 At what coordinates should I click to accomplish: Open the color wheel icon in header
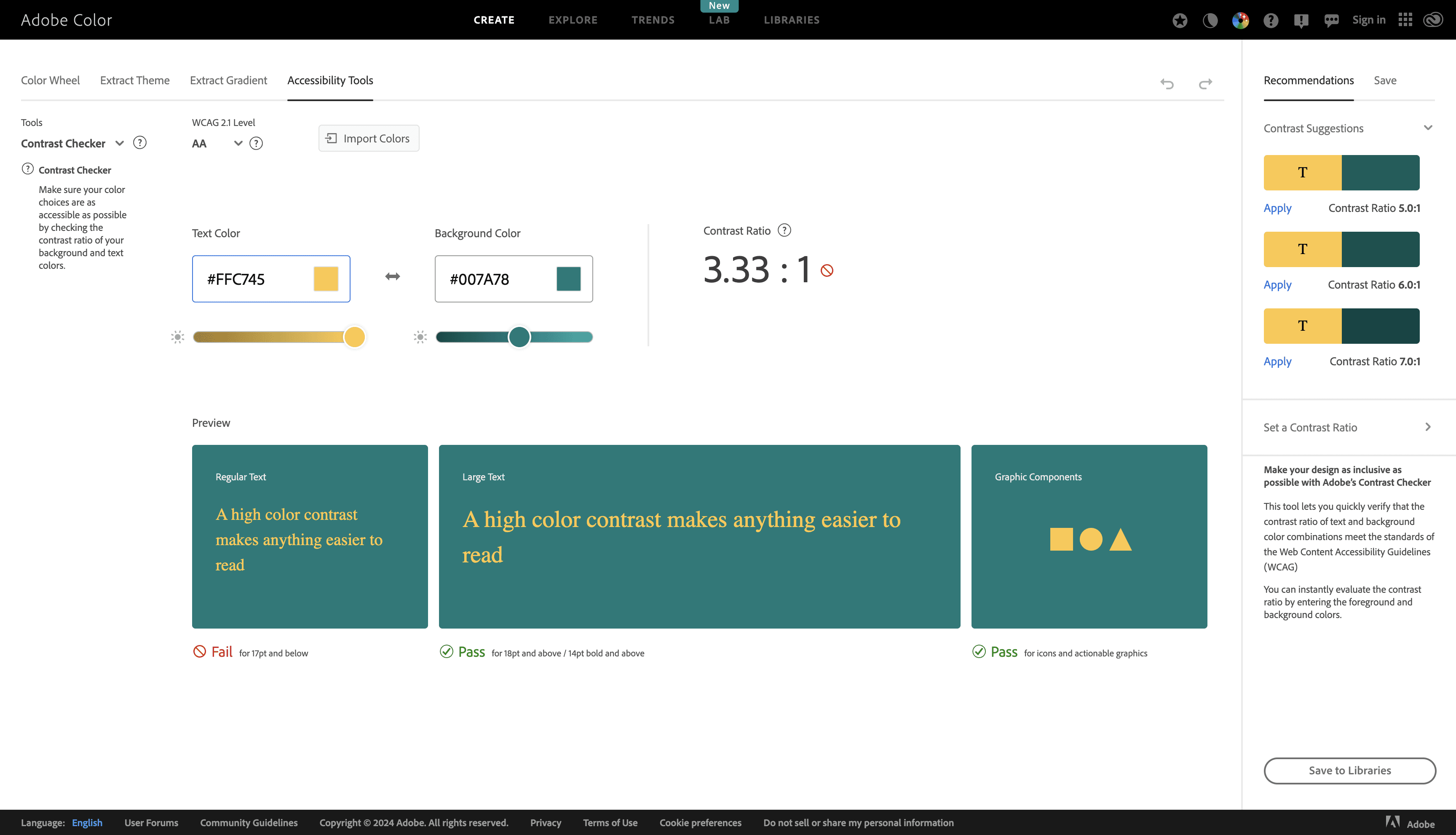coord(1240,21)
